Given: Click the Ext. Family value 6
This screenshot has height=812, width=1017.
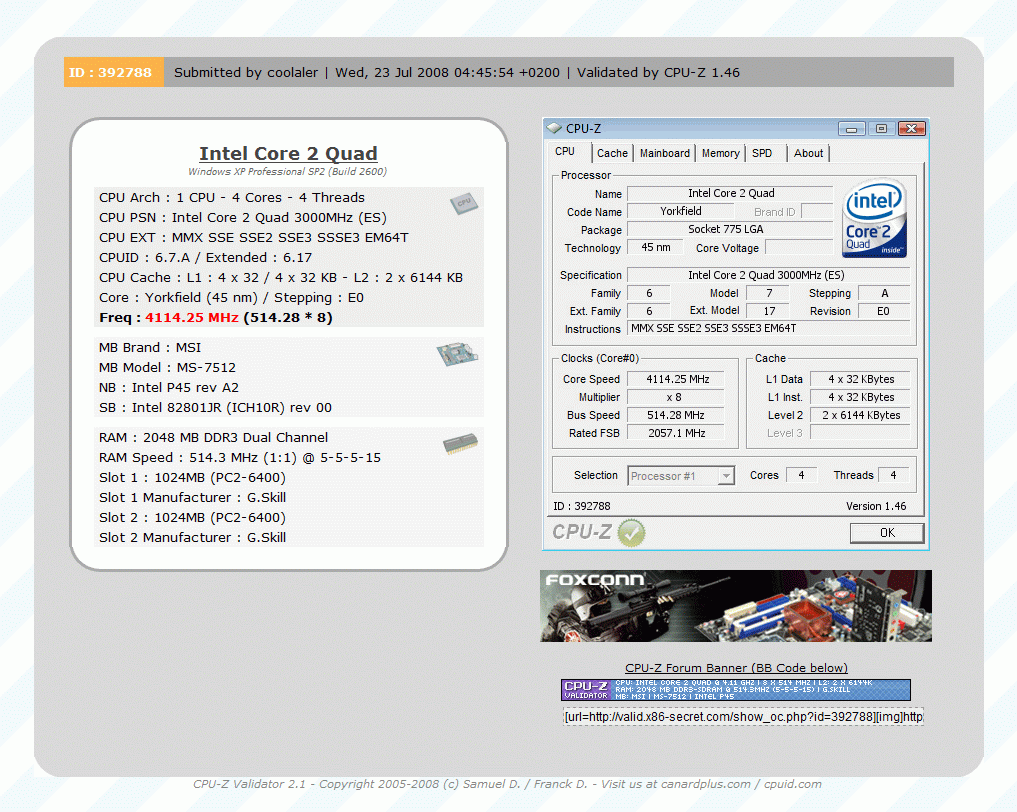Looking at the screenshot, I should (649, 311).
